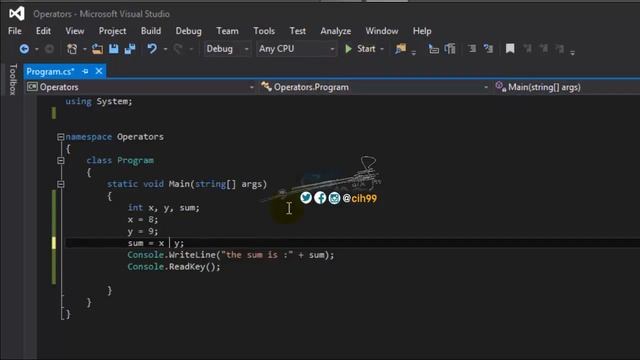Click the Uncomment Selected Lines icon
This screenshot has height=360, width=640.
coord(450,49)
